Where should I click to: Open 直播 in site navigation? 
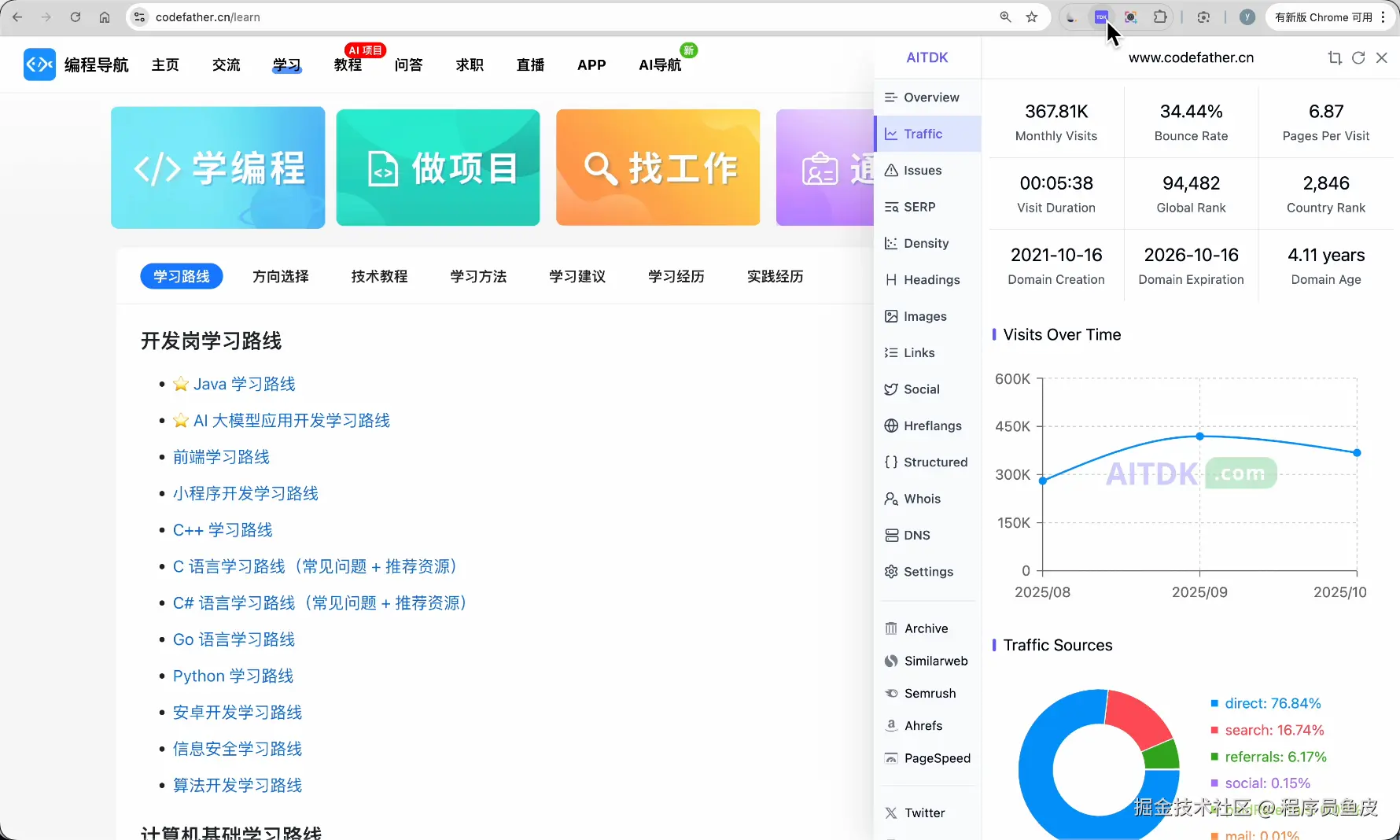point(531,64)
